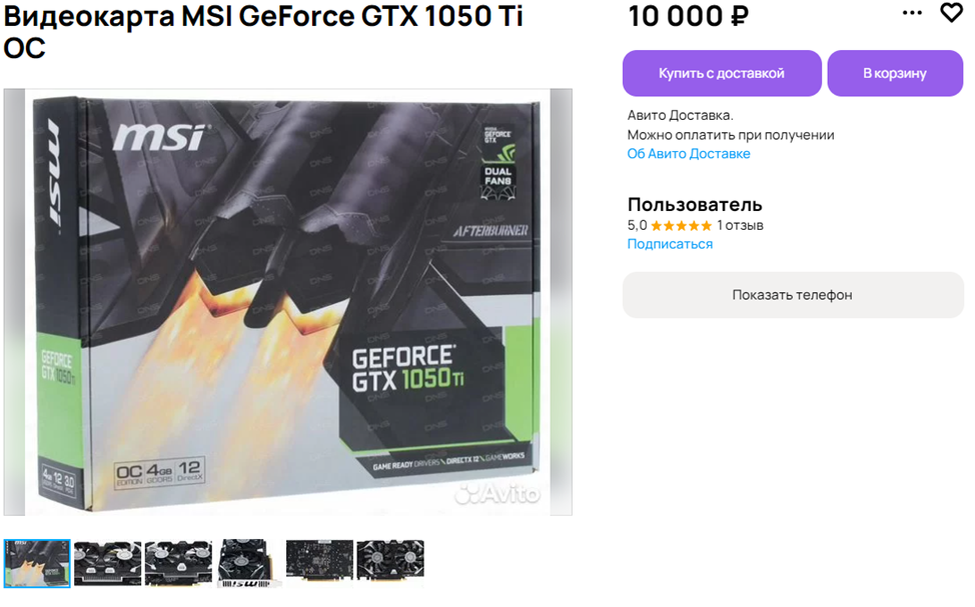The width and height of the screenshot is (975, 607).
Task: Click the Купить с доставкой button
Action: click(x=722, y=73)
